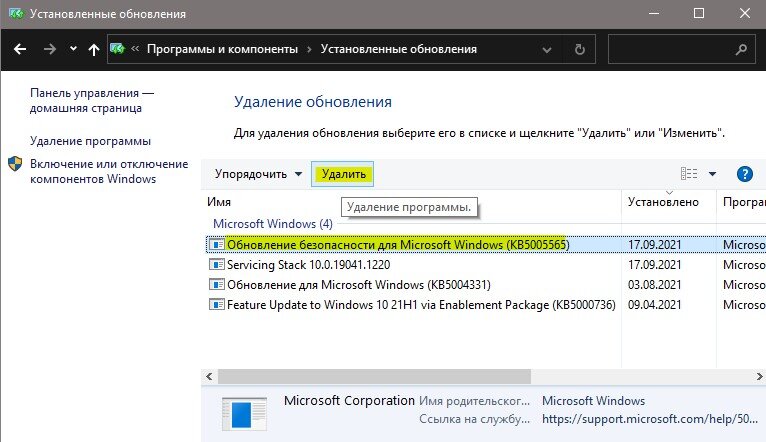This screenshot has width=766, height=442.
Task: Click date 03.08.2021 cell
Action: tap(654, 285)
